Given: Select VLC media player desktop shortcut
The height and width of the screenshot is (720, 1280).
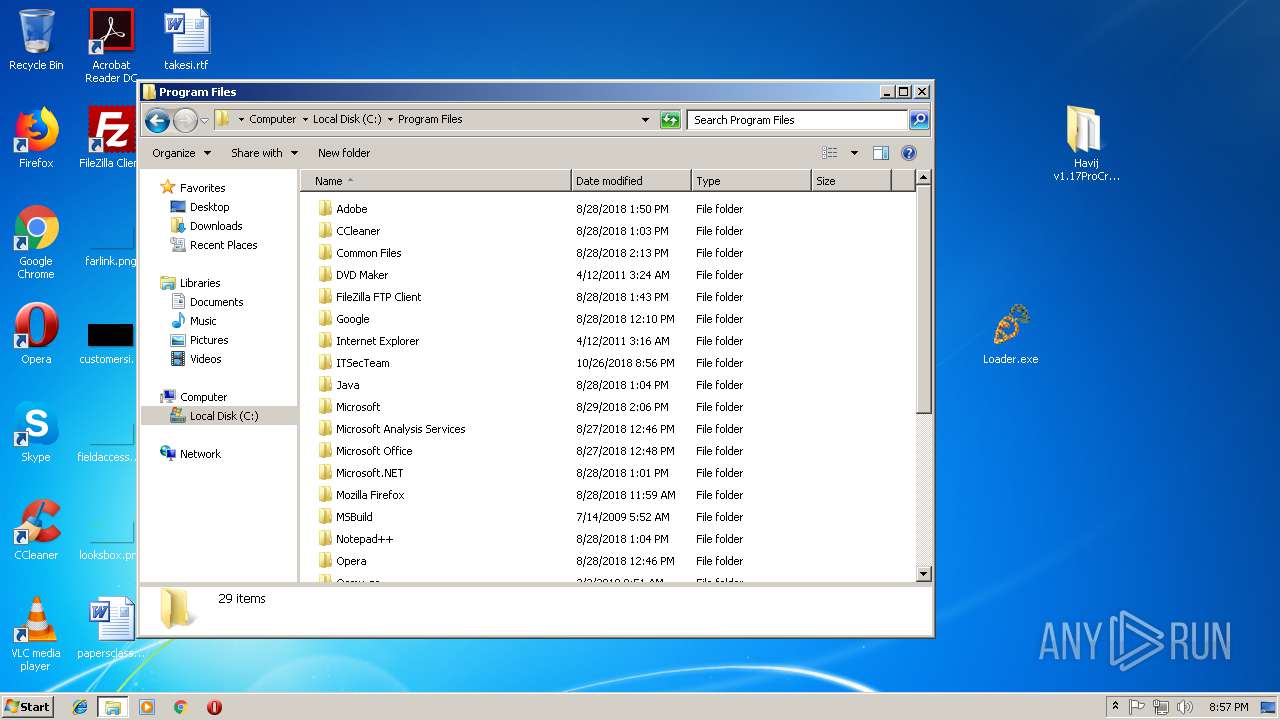Looking at the screenshot, I should point(36,635).
